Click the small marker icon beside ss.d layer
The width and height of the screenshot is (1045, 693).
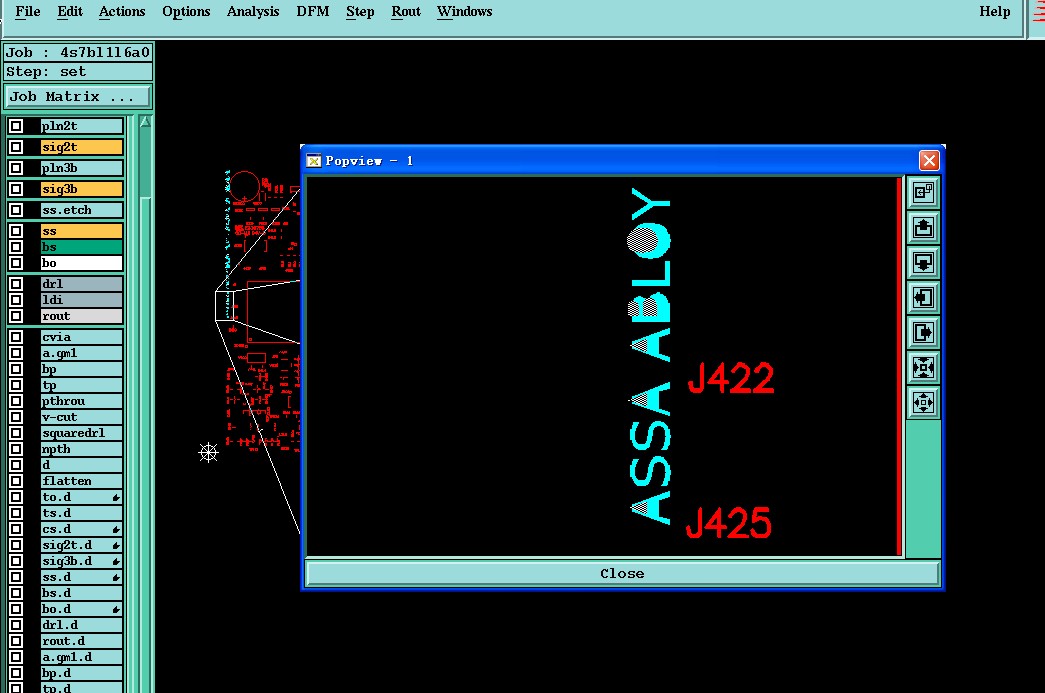click(x=116, y=577)
